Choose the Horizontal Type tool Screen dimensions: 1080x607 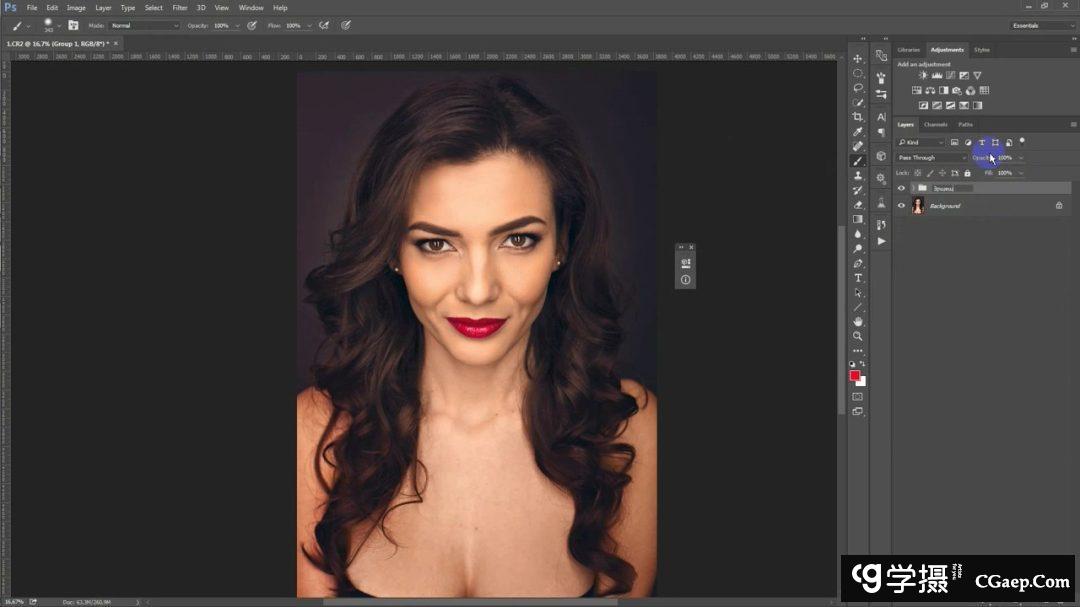tap(858, 278)
